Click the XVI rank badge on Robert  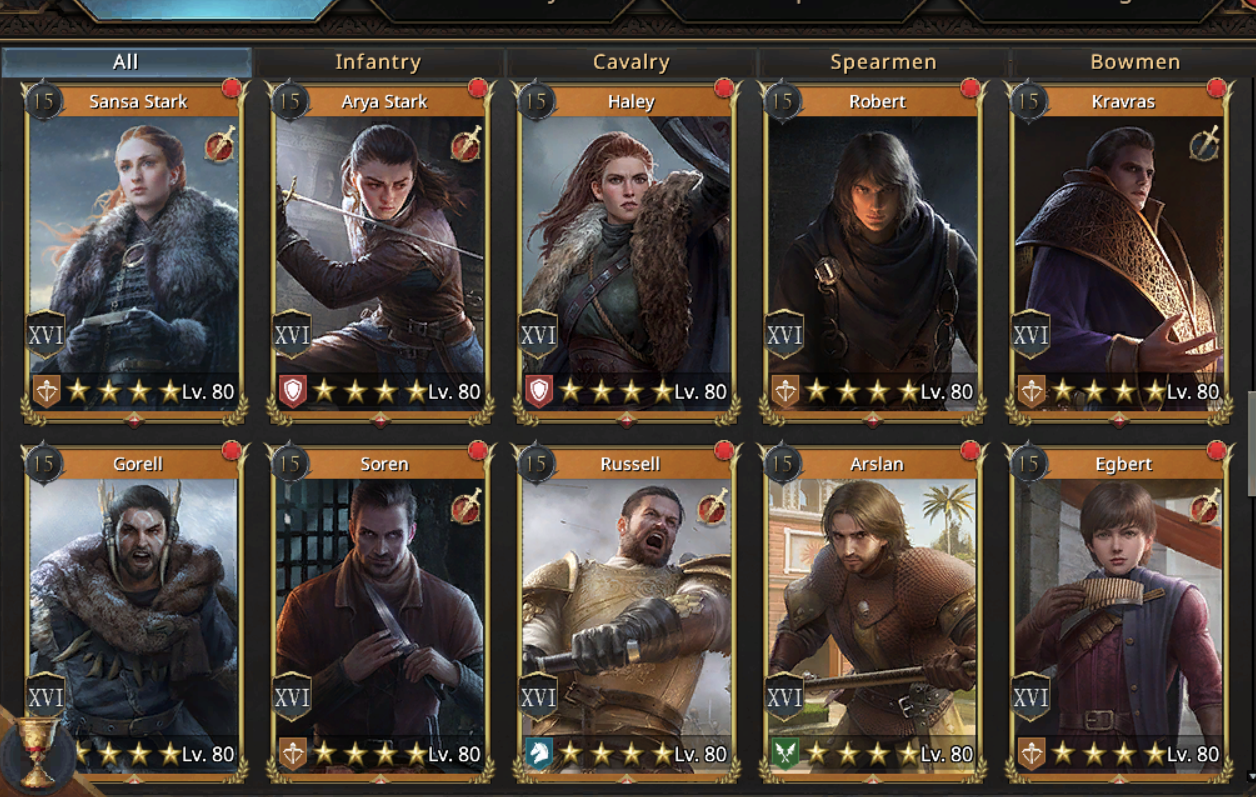784,335
